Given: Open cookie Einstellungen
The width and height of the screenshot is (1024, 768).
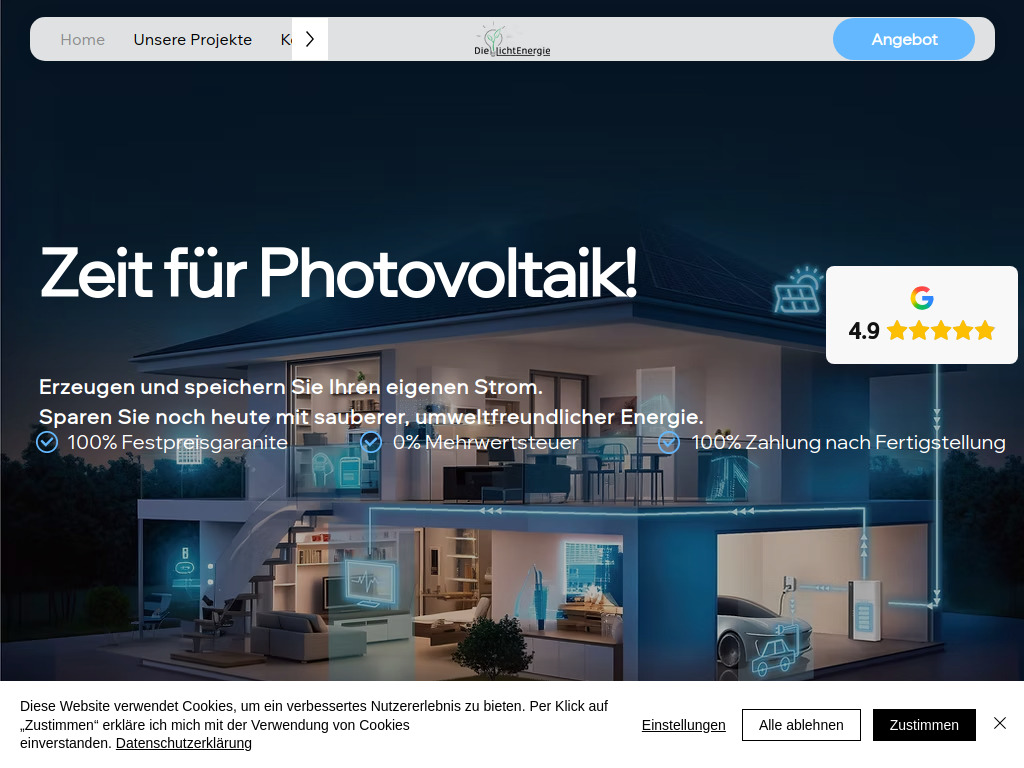Looking at the screenshot, I should [684, 725].
